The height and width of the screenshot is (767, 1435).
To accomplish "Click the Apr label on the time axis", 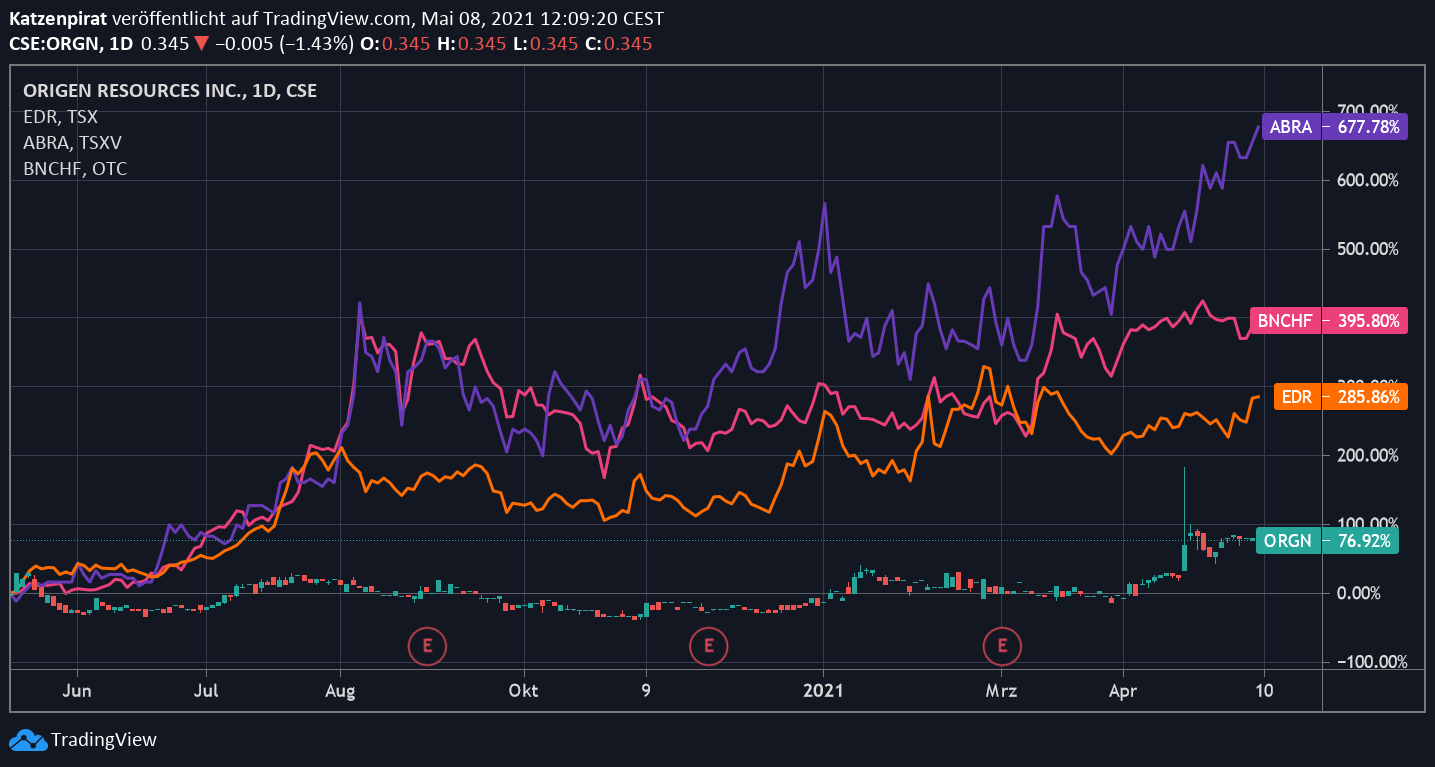I will point(1123,691).
